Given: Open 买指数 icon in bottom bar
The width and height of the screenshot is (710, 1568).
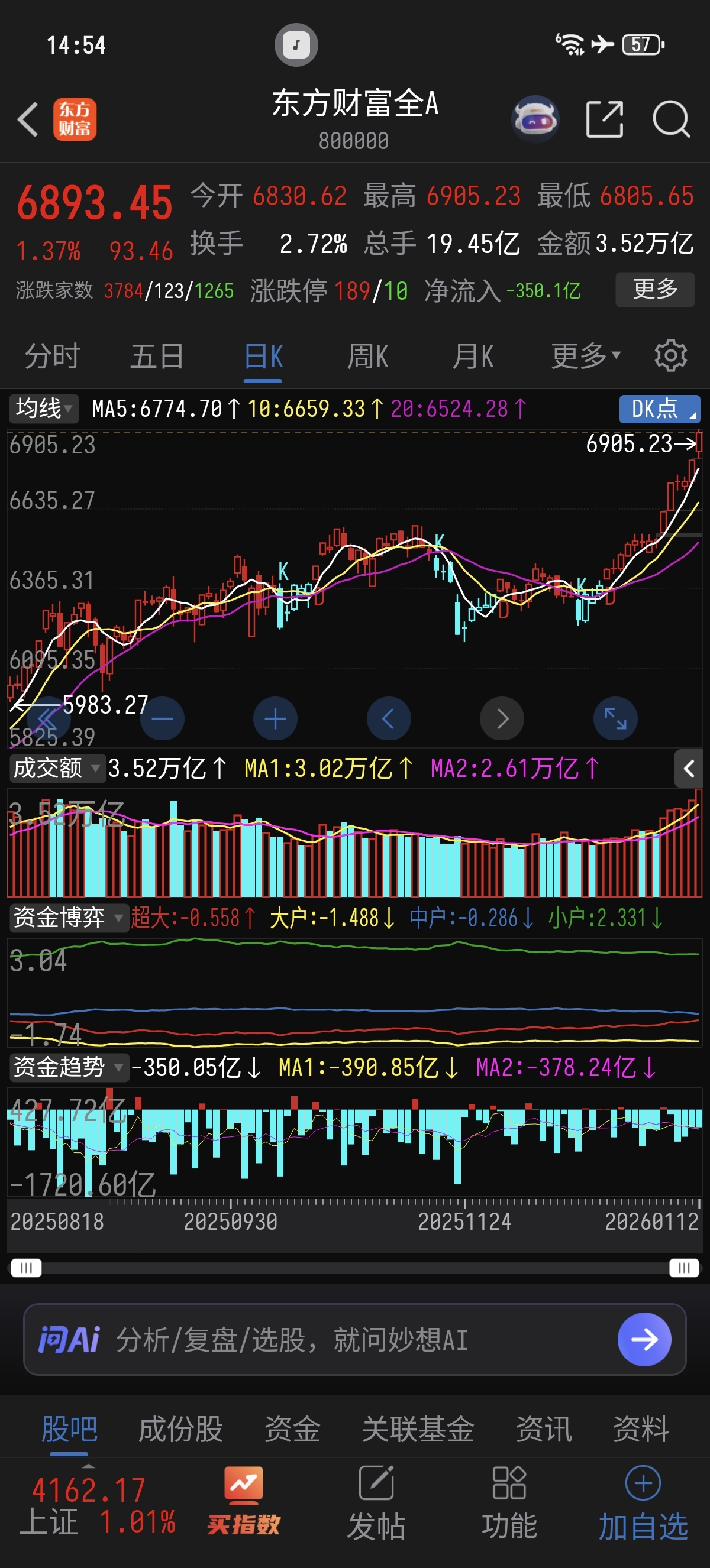Looking at the screenshot, I should (x=244, y=1500).
